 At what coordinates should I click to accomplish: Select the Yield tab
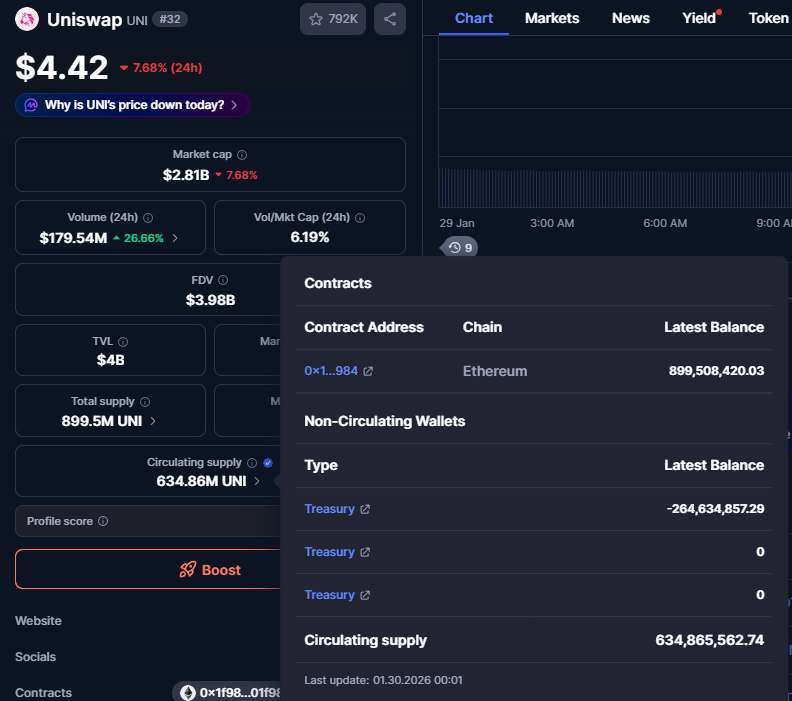[x=699, y=18]
